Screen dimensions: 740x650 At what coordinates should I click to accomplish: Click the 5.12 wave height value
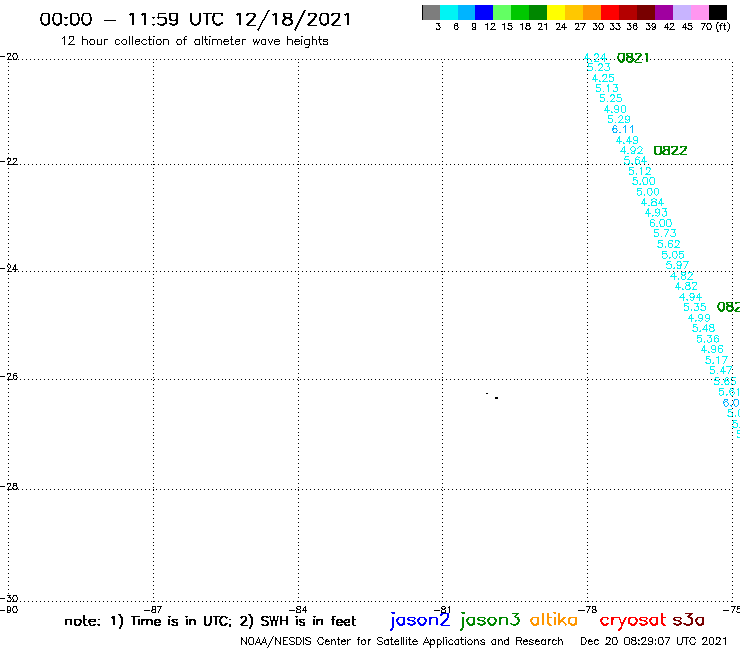(640, 171)
